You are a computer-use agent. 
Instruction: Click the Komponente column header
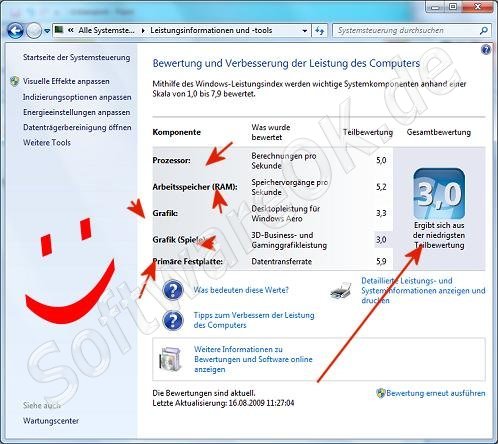(x=176, y=132)
